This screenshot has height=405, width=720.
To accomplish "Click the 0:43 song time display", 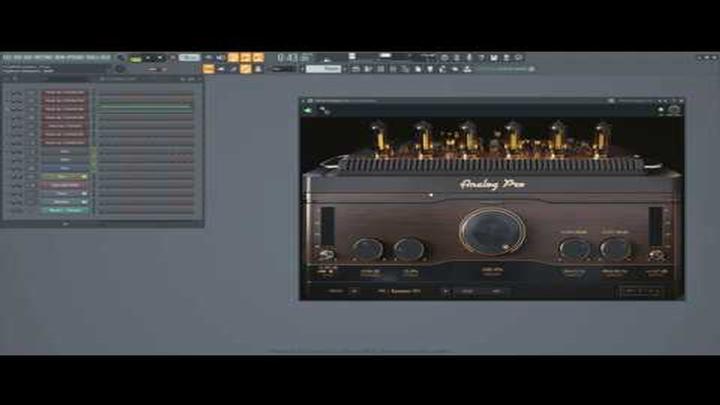I will (288, 58).
